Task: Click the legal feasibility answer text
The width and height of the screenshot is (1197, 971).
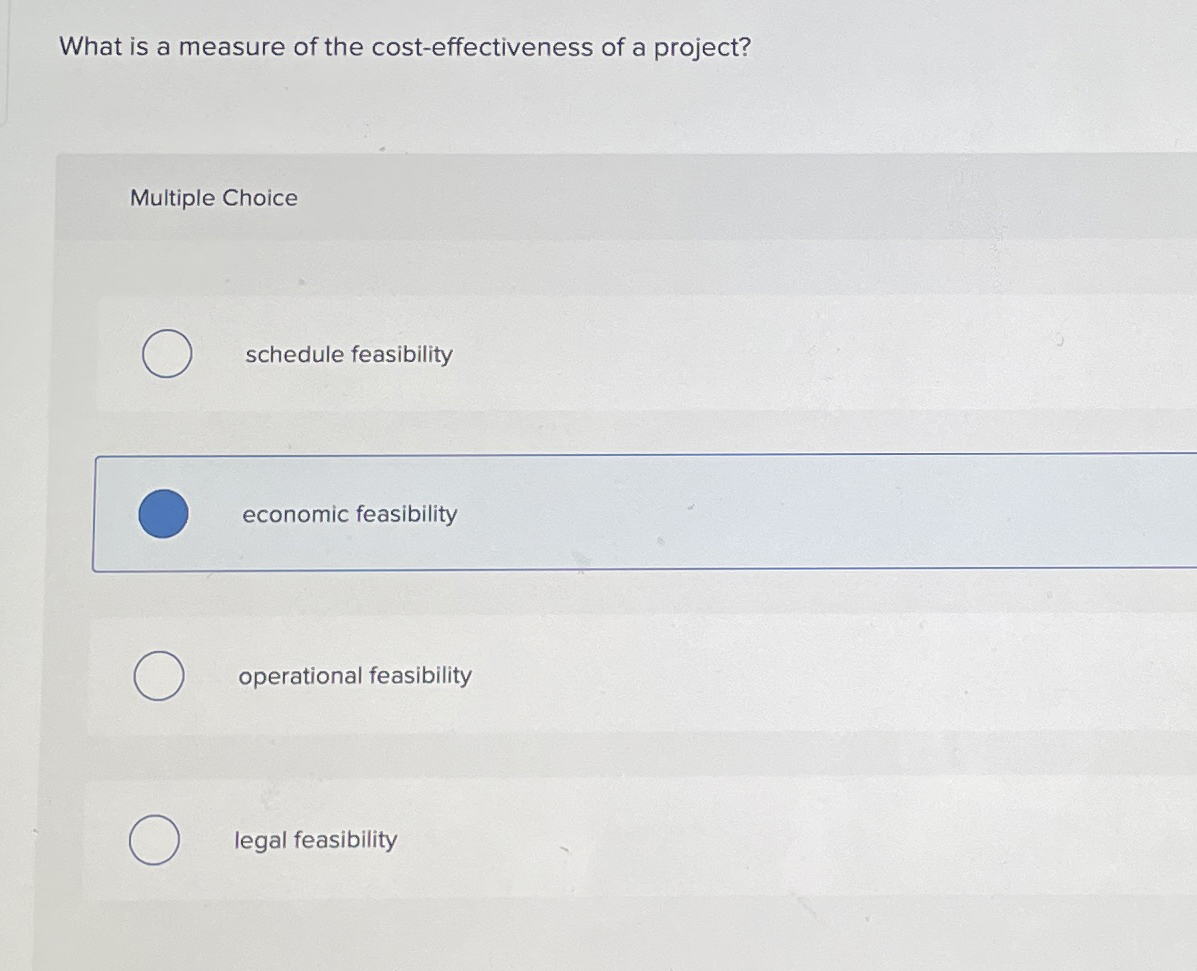Action: click(x=314, y=840)
